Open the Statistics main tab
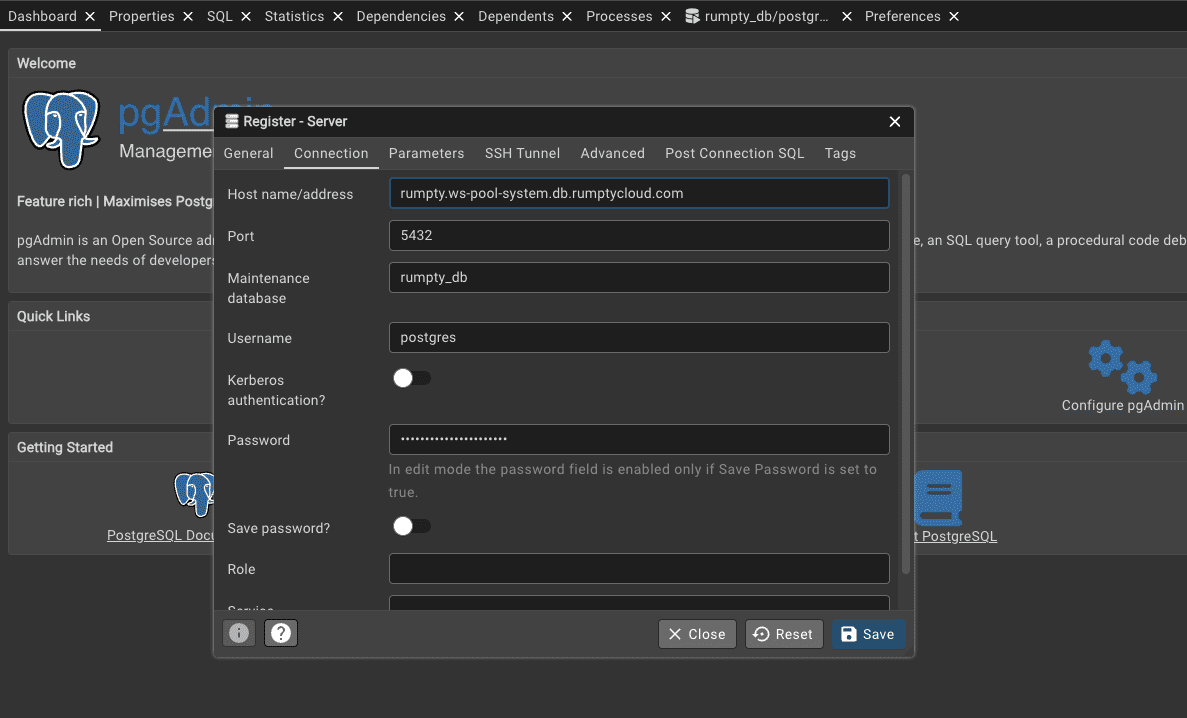Viewport: 1187px width, 718px height. click(x=294, y=17)
